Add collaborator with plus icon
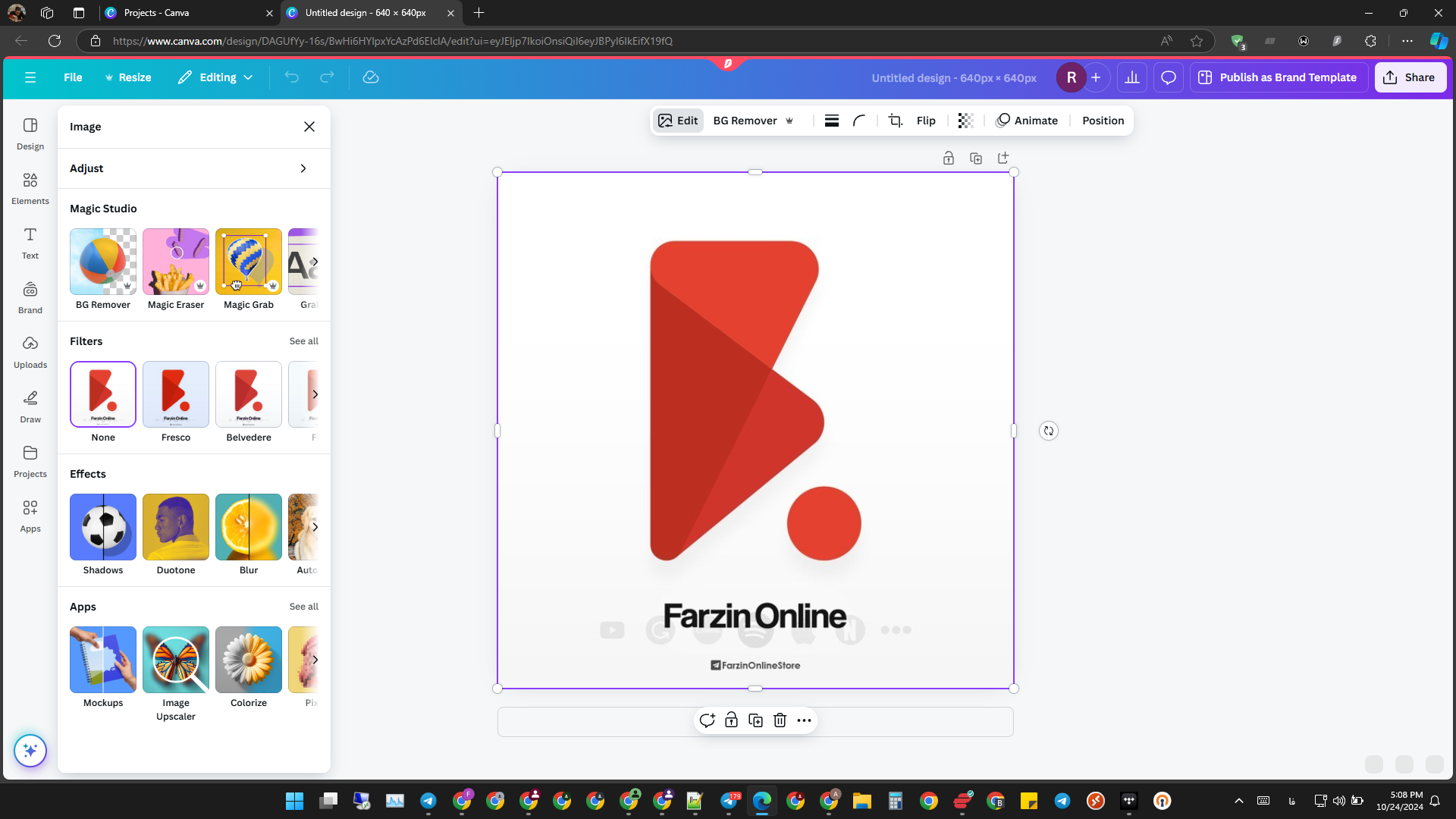1456x819 pixels. 1096,77
